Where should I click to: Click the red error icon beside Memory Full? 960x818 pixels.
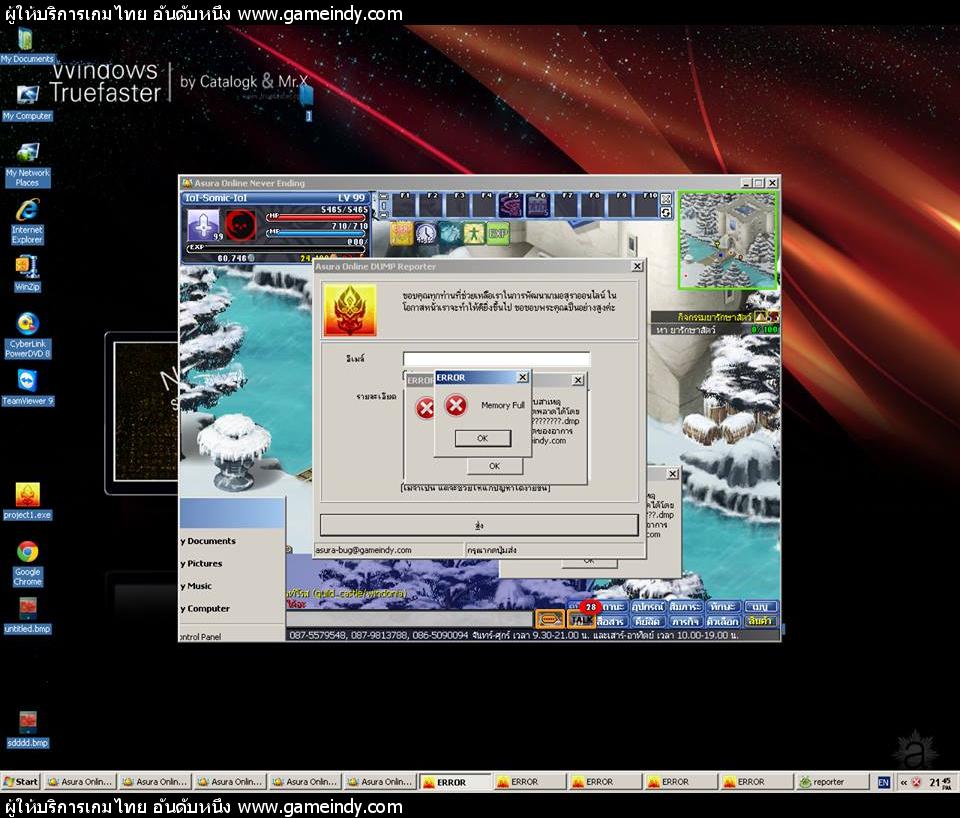456,405
